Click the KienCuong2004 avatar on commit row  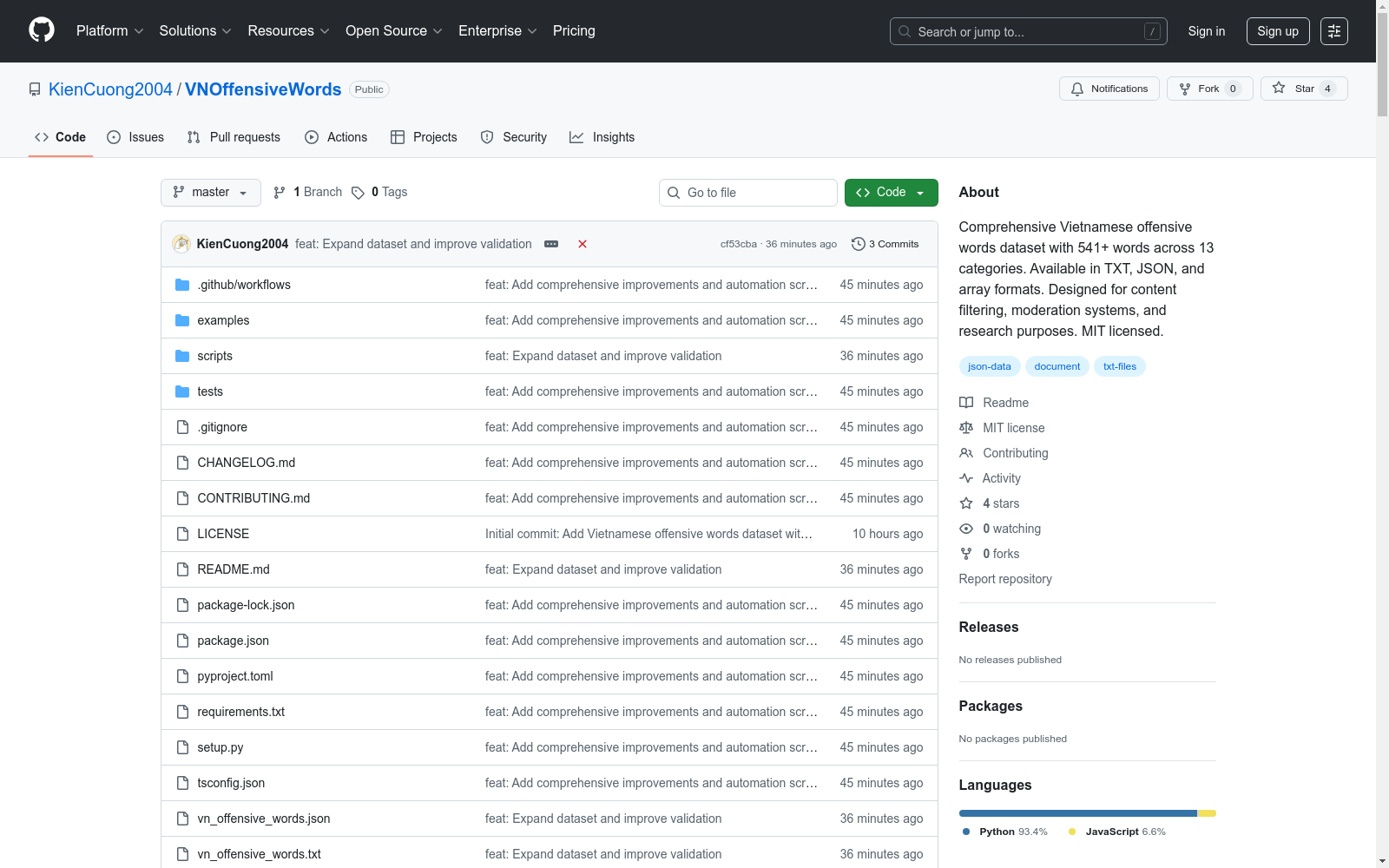(181, 244)
